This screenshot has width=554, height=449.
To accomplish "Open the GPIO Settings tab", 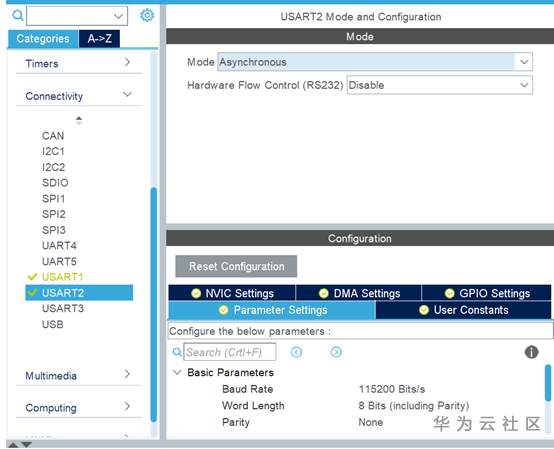I will [487, 293].
